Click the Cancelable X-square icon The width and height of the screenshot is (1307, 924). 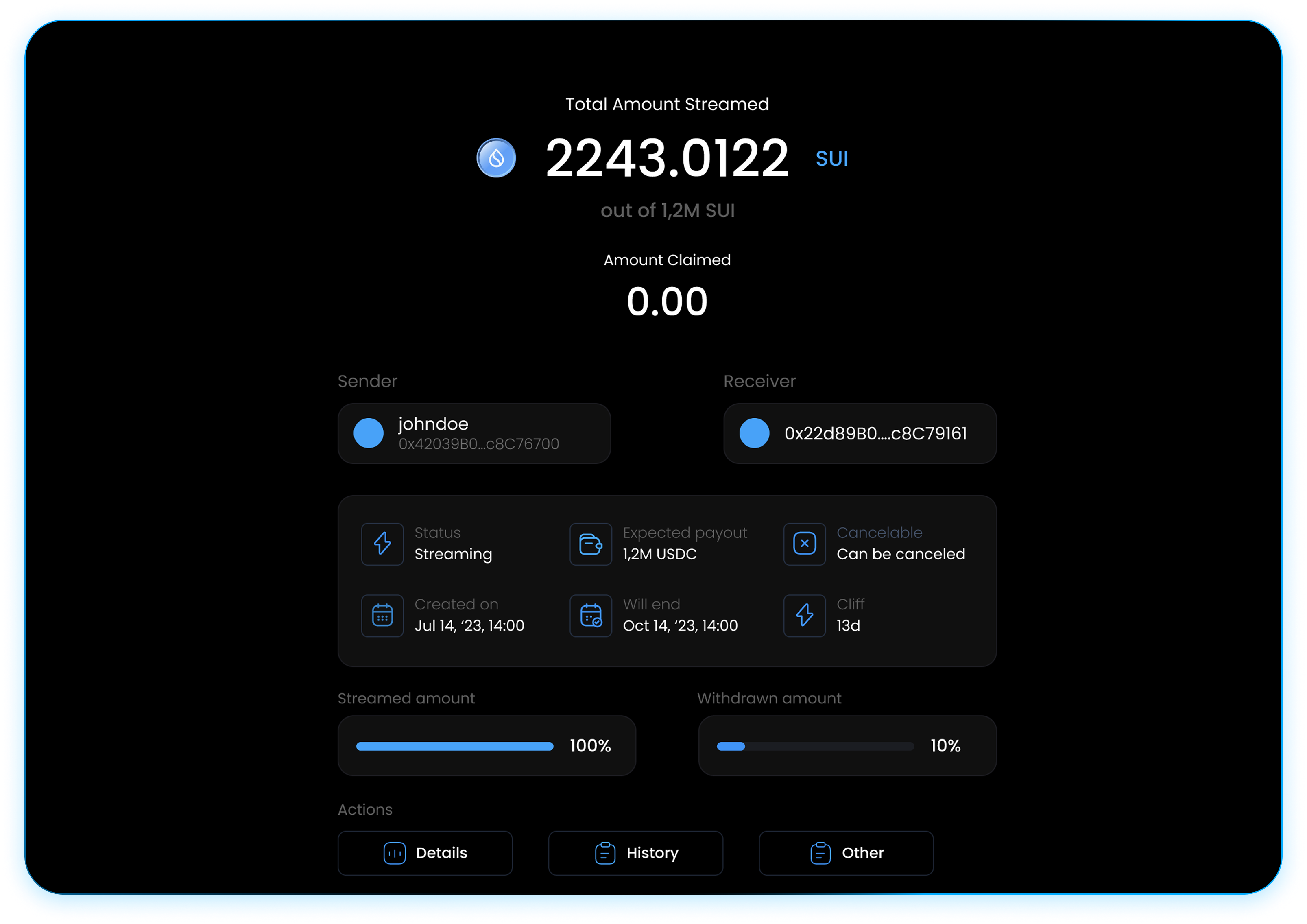pos(804,544)
